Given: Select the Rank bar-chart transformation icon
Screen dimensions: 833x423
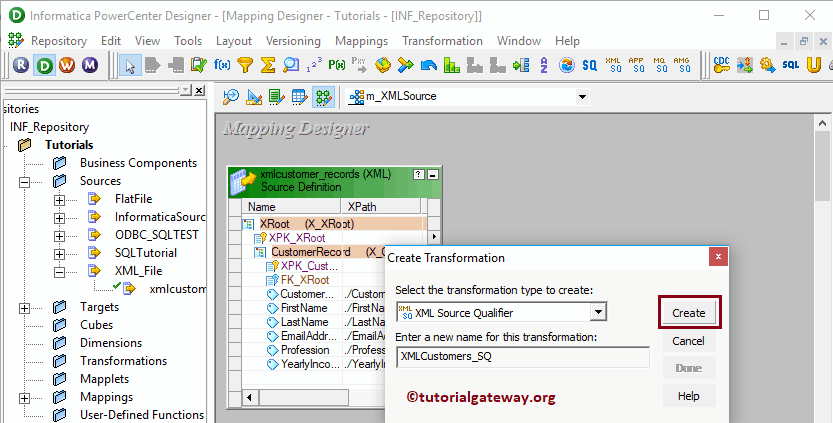Looking at the screenshot, I should [x=452, y=65].
